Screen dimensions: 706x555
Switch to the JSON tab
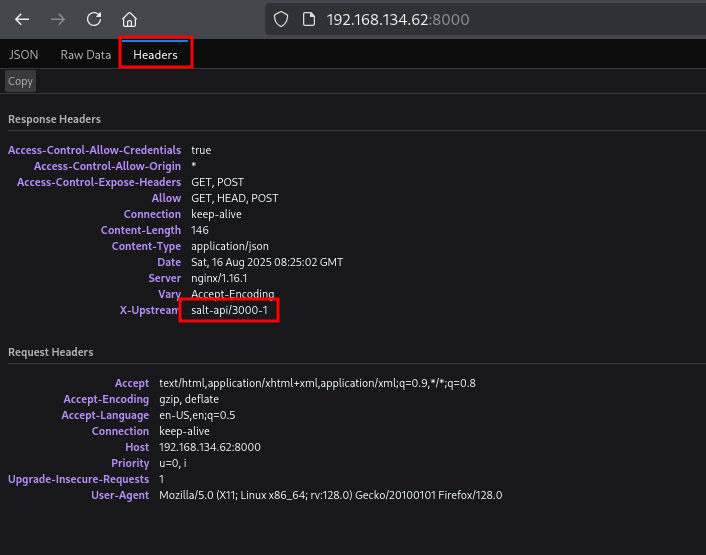point(24,55)
